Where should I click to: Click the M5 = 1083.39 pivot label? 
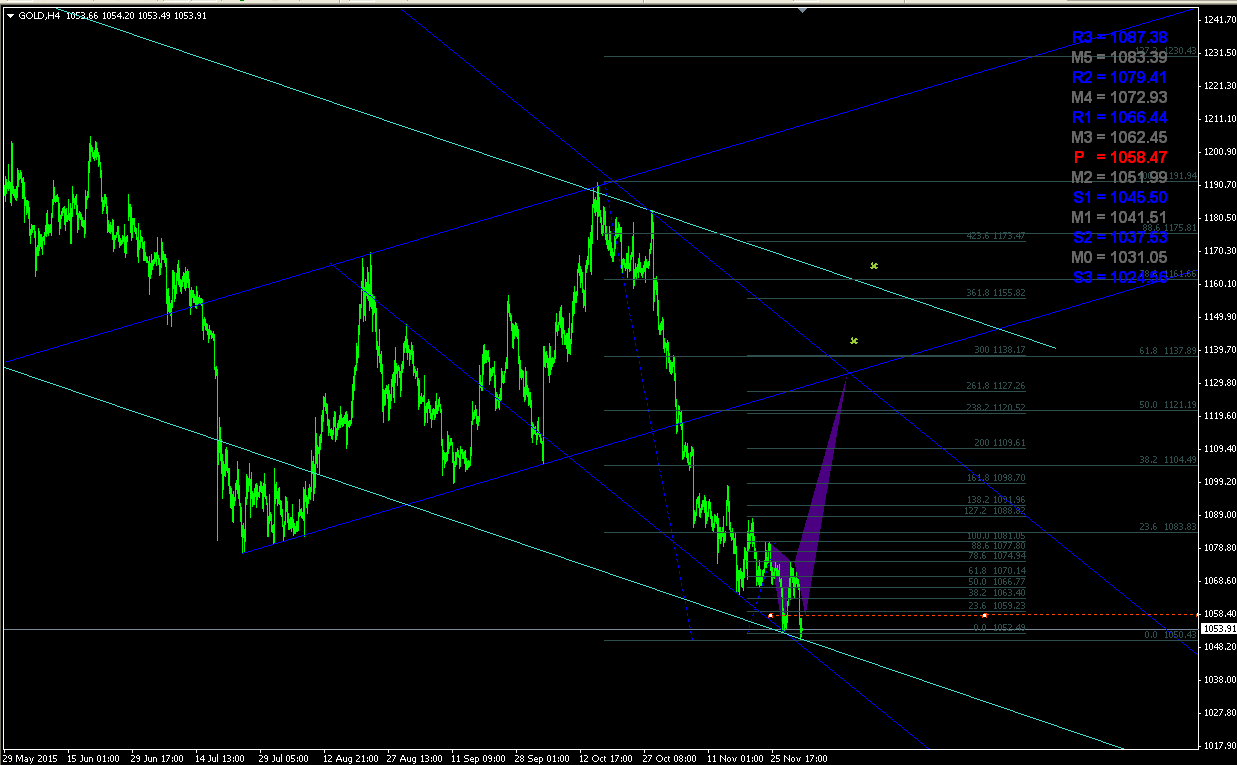pyautogui.click(x=1120, y=58)
